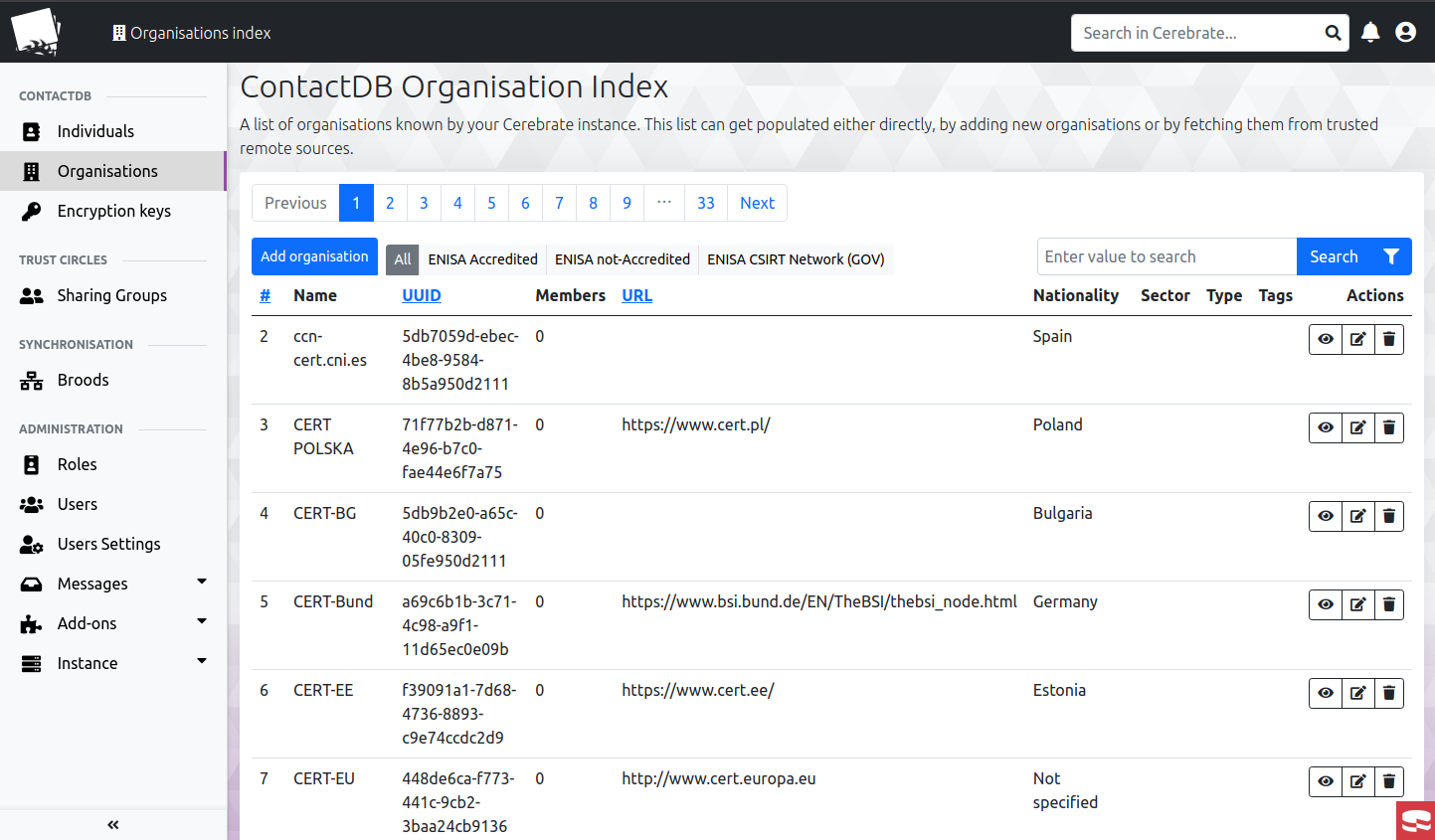Click the filter funnel icon beside Search
Screen dimensions: 1435x840
[x=1391, y=256]
